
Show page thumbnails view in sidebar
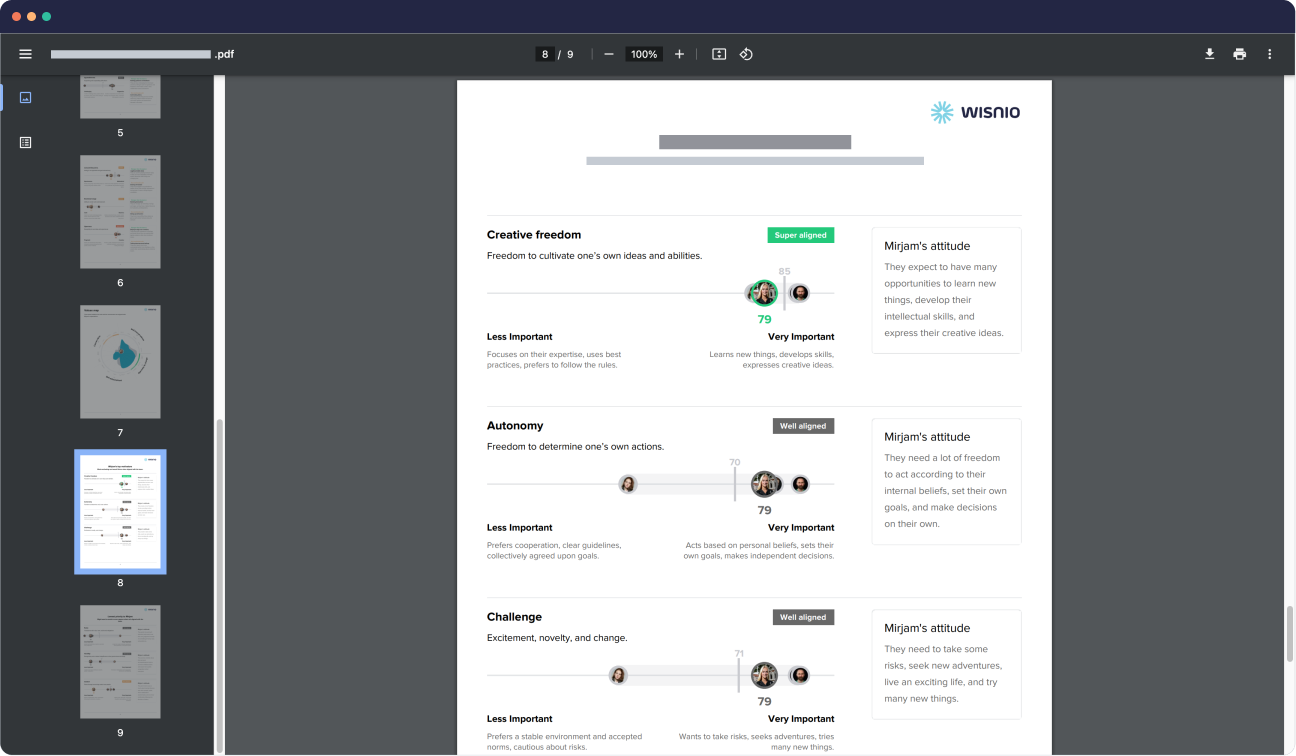coord(26,97)
